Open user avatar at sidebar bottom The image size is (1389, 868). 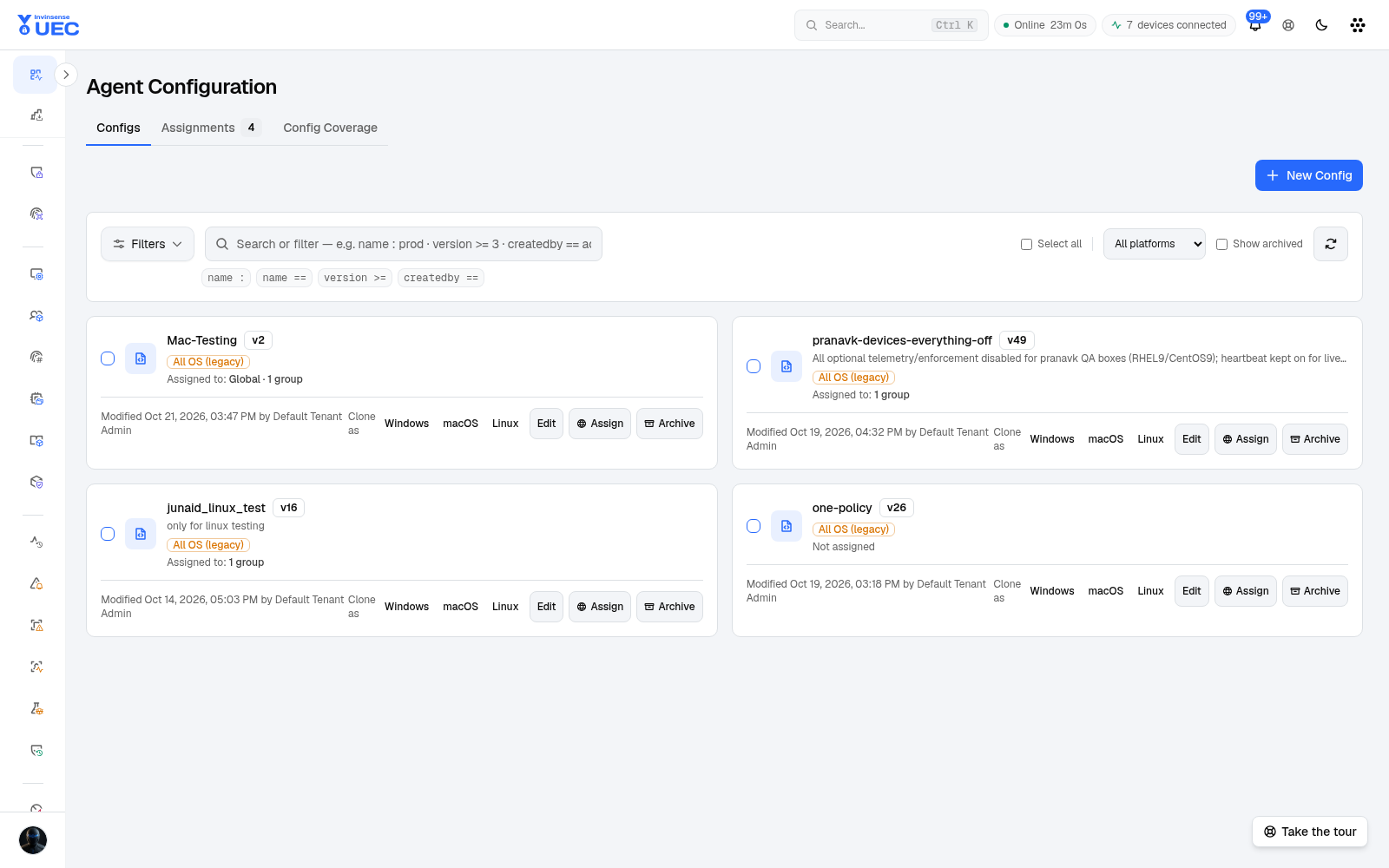[x=33, y=840]
